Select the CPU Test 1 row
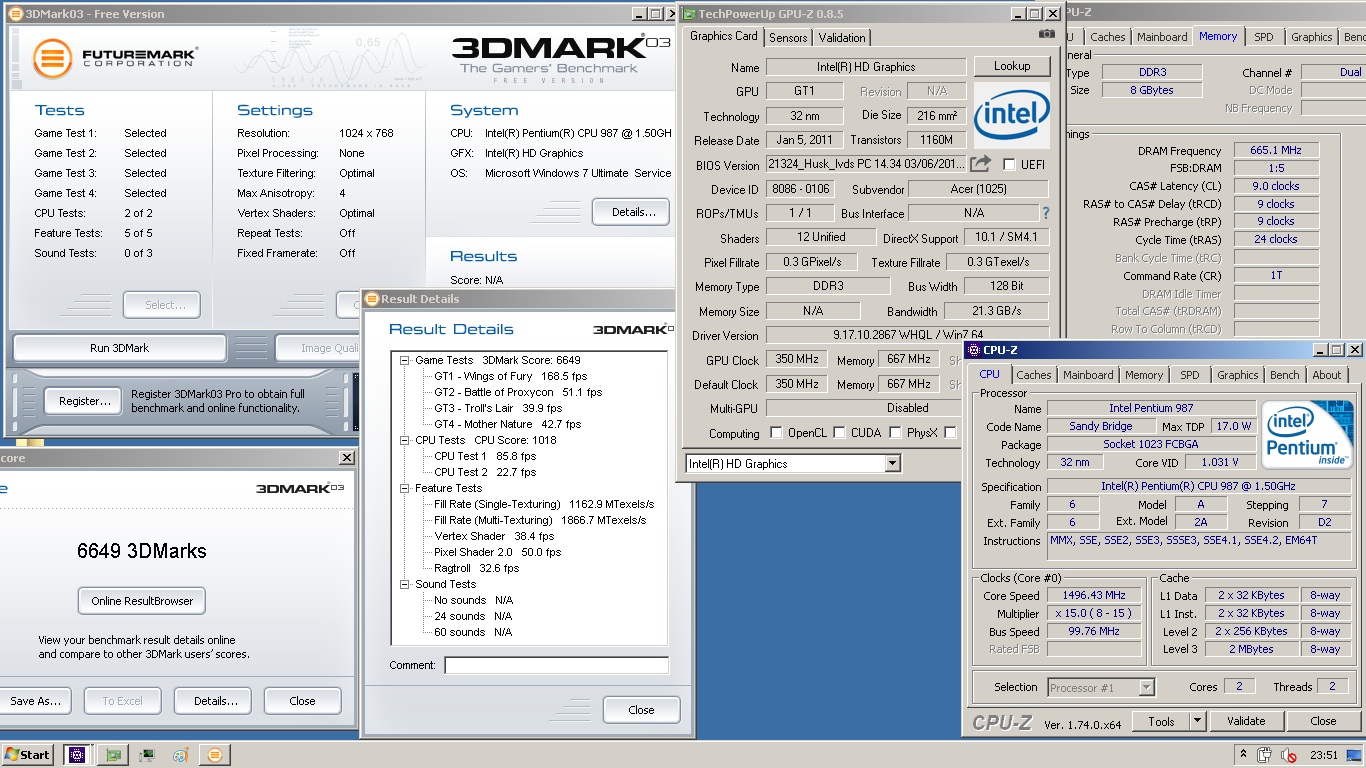Image resolution: width=1366 pixels, height=768 pixels. (485, 456)
